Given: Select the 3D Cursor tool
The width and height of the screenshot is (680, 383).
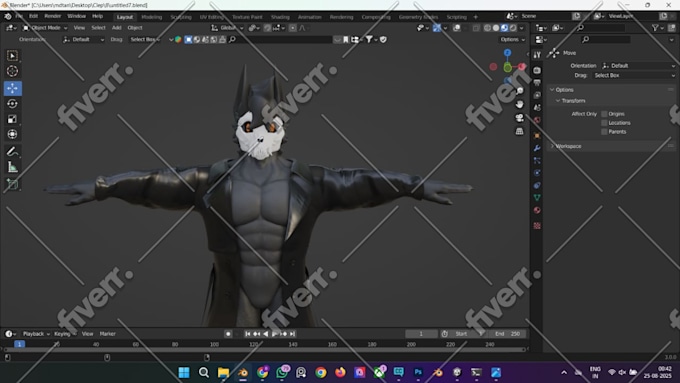Looking at the screenshot, I should coord(12,71).
